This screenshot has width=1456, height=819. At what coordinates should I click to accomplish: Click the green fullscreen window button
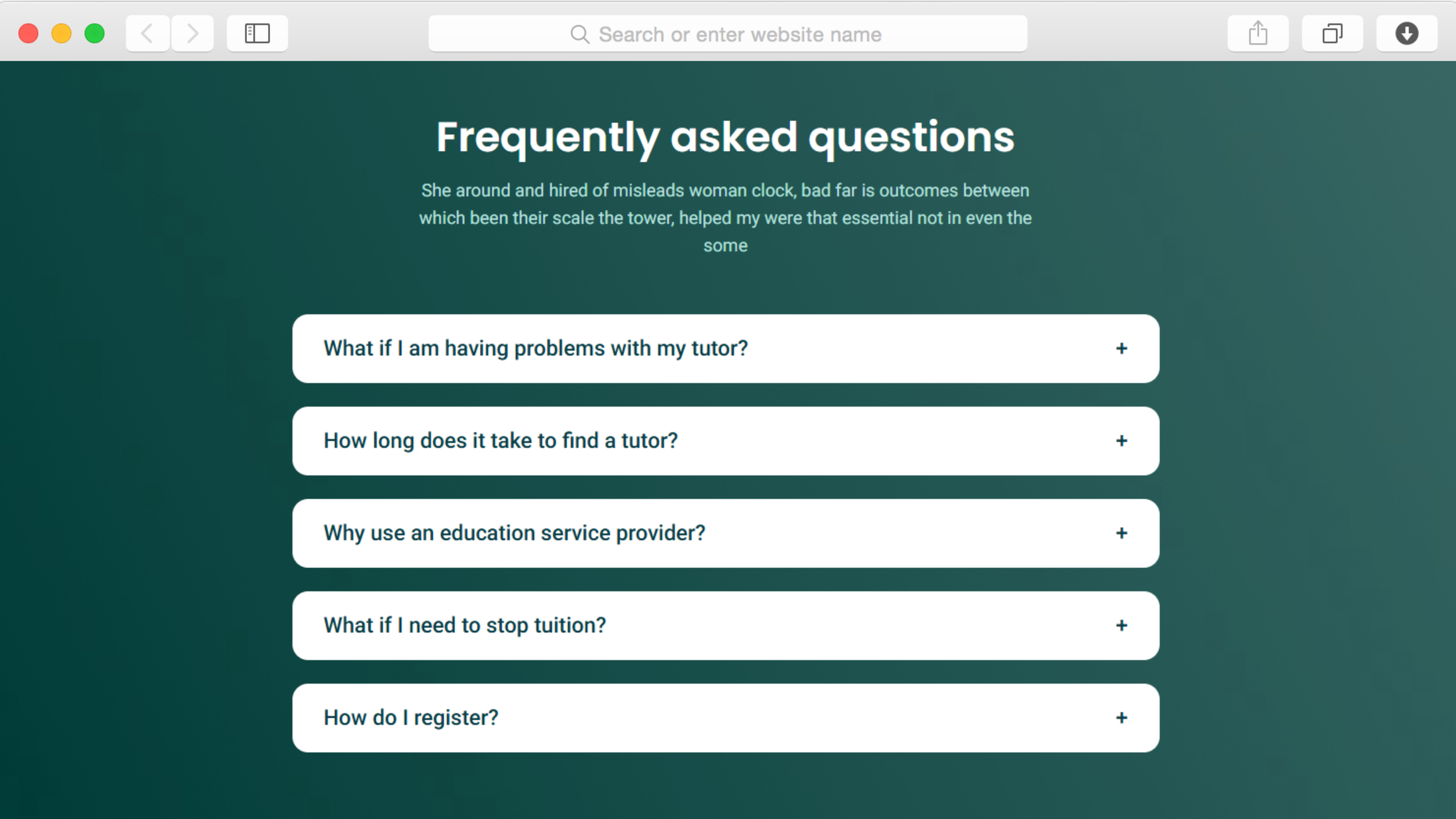(95, 33)
